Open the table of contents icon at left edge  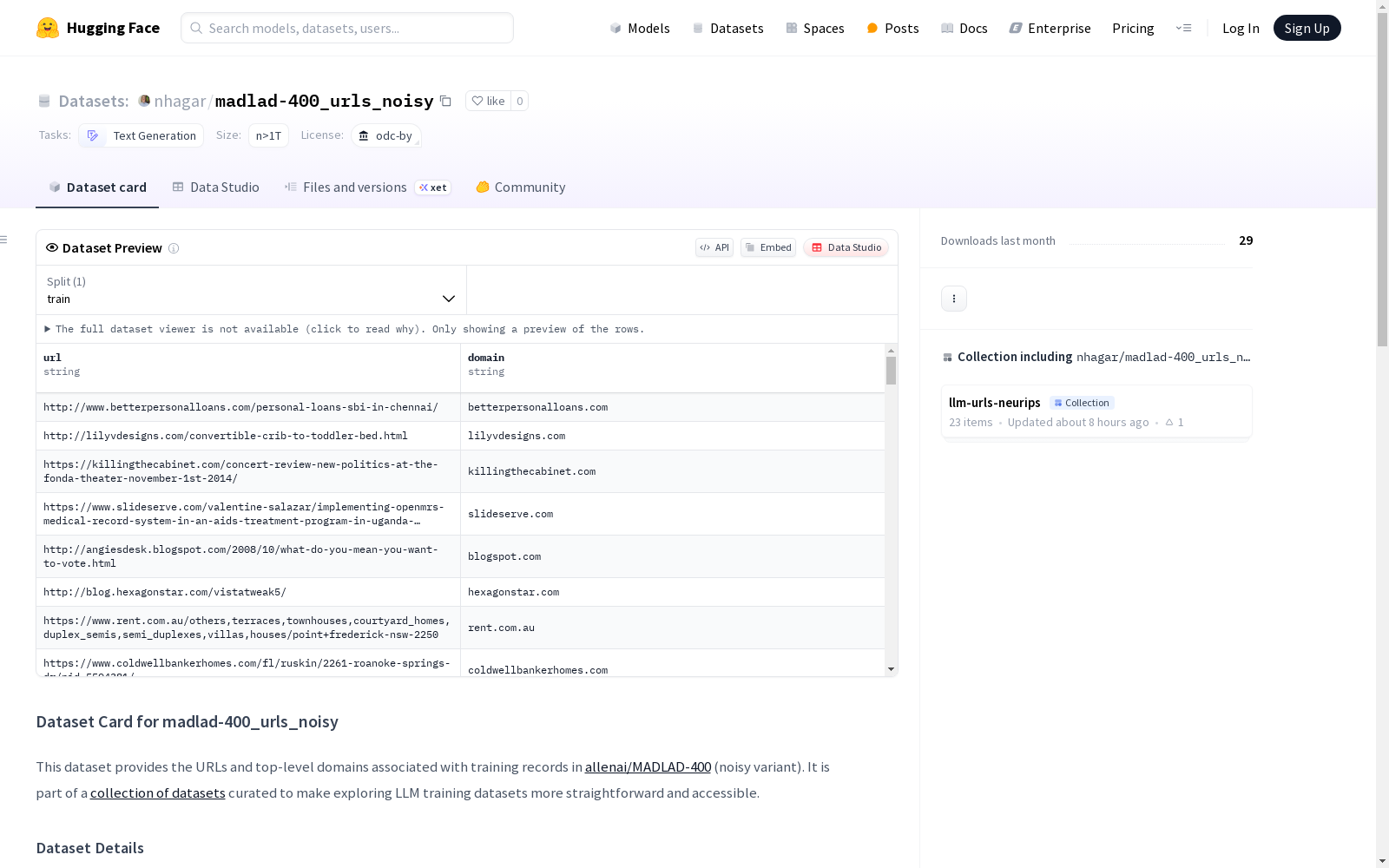pos(4,240)
